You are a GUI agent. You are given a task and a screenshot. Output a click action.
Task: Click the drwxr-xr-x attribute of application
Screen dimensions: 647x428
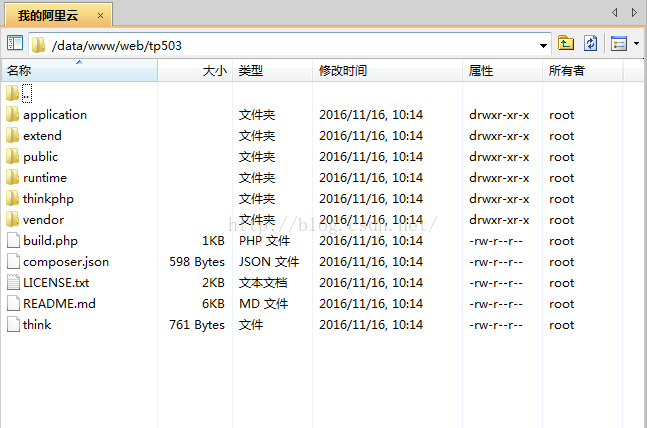coord(499,115)
